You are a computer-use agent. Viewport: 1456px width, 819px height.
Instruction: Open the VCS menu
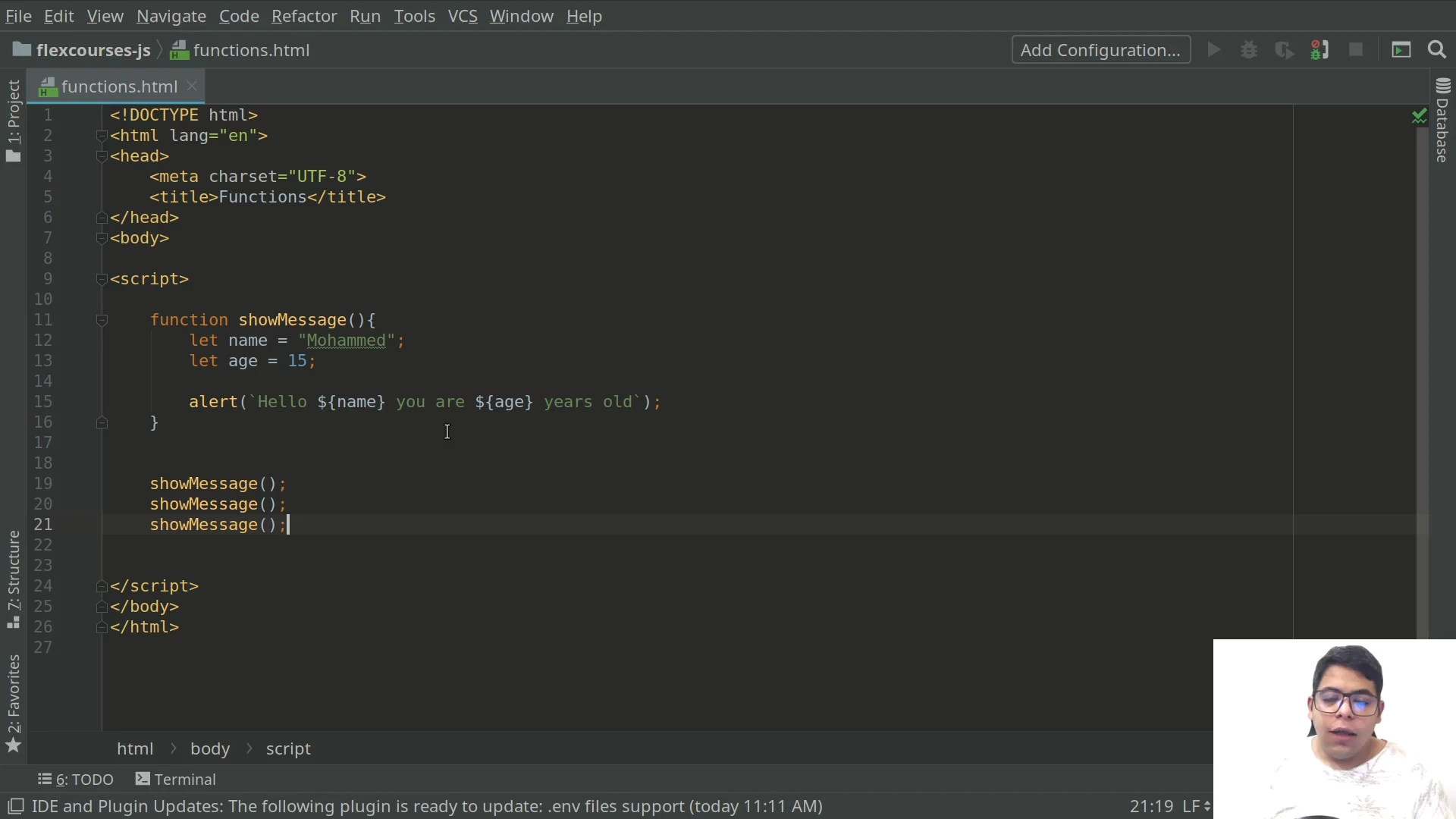click(463, 16)
